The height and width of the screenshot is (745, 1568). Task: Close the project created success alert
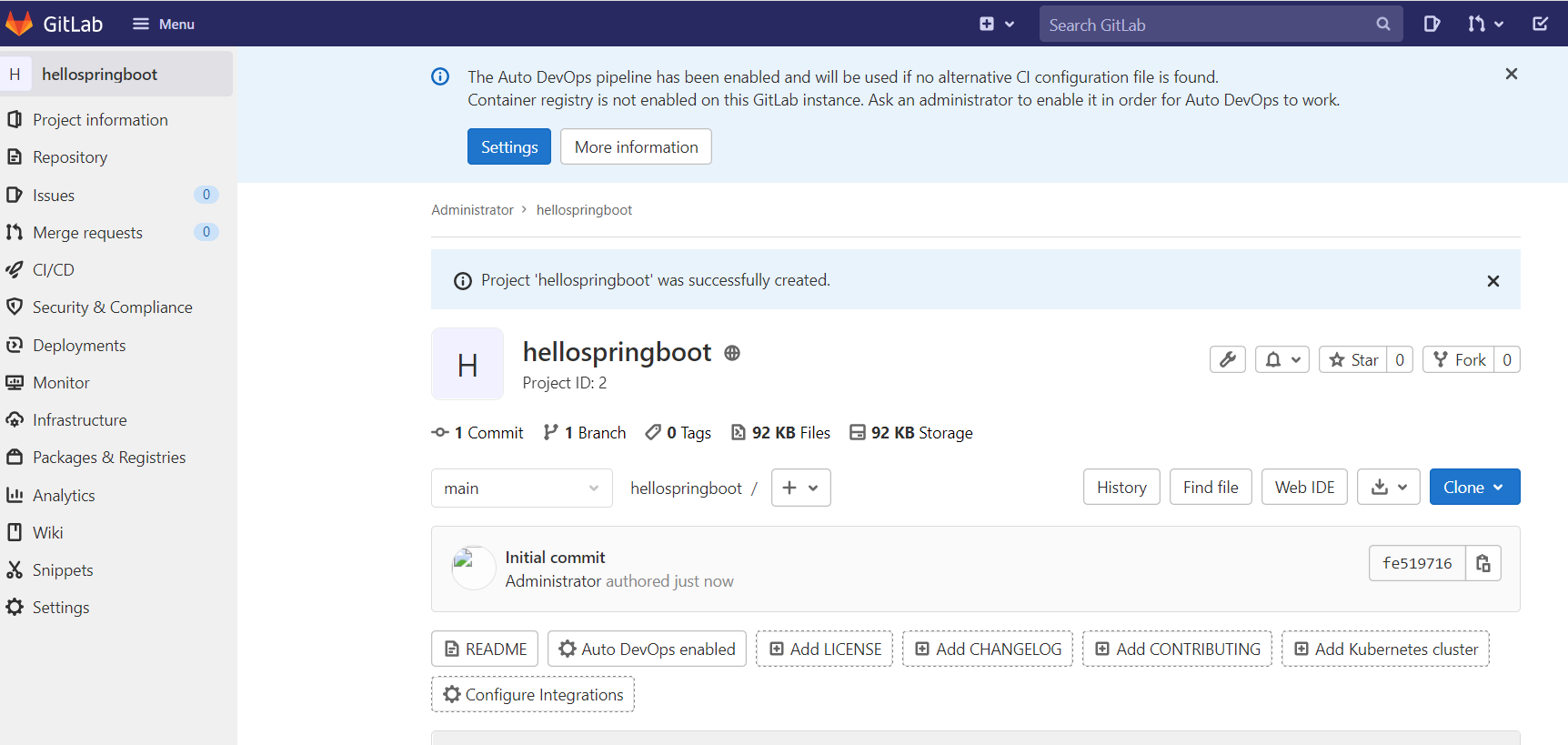pyautogui.click(x=1493, y=281)
